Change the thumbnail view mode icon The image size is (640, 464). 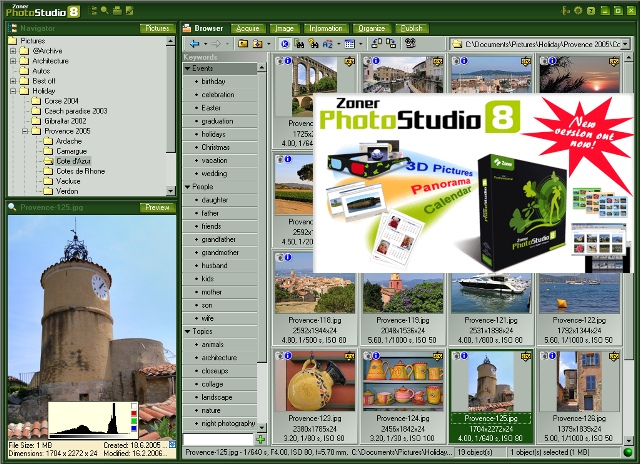coord(350,44)
